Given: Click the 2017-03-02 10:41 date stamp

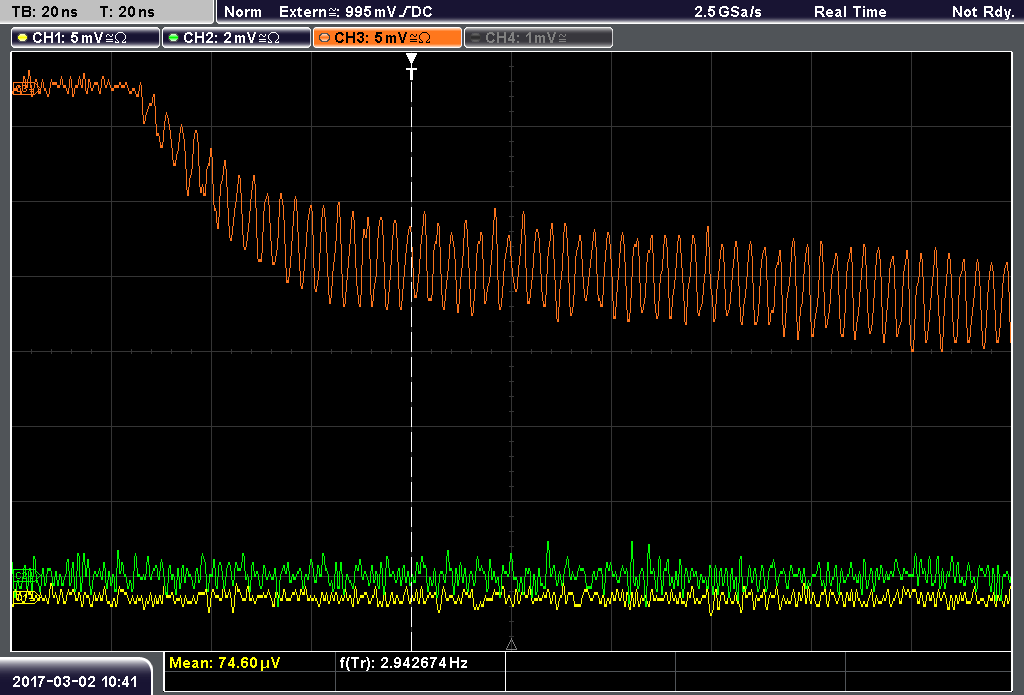Looking at the screenshot, I should coord(75,682).
